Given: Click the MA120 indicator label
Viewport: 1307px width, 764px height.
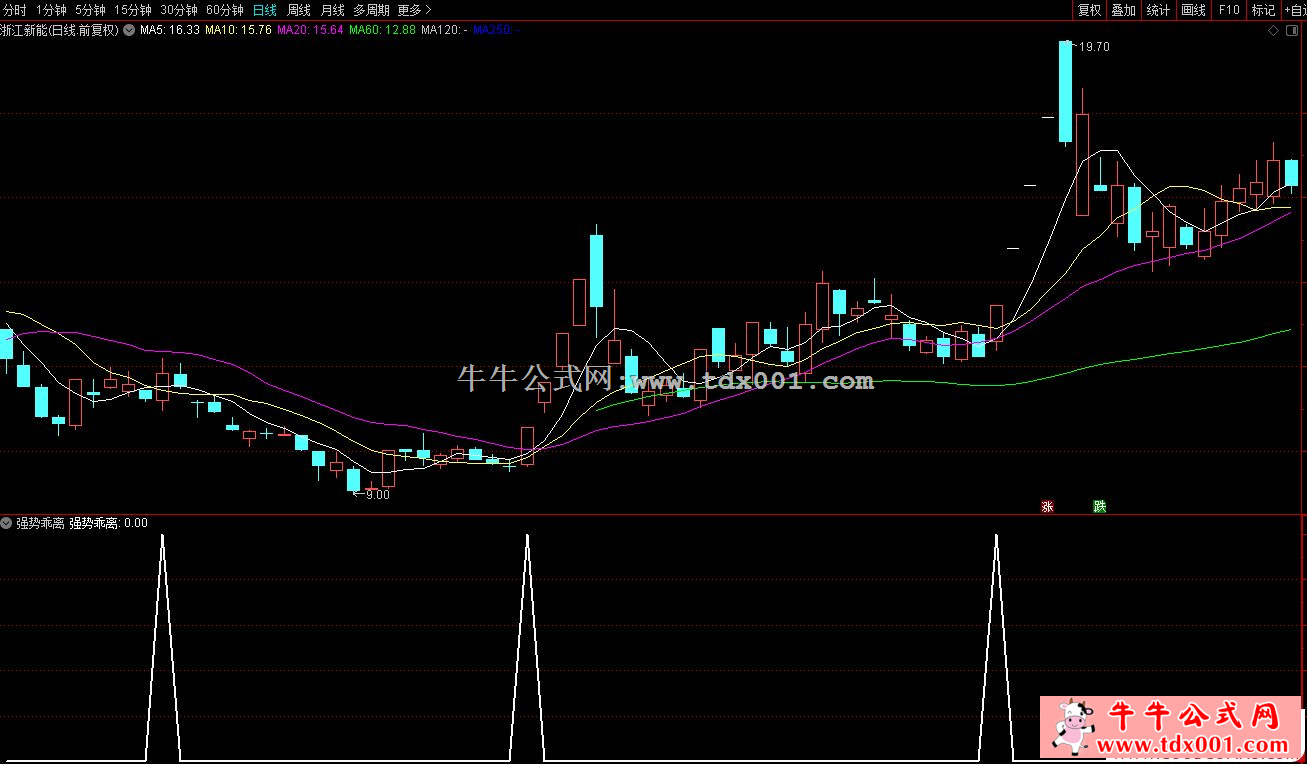Looking at the screenshot, I should (444, 30).
